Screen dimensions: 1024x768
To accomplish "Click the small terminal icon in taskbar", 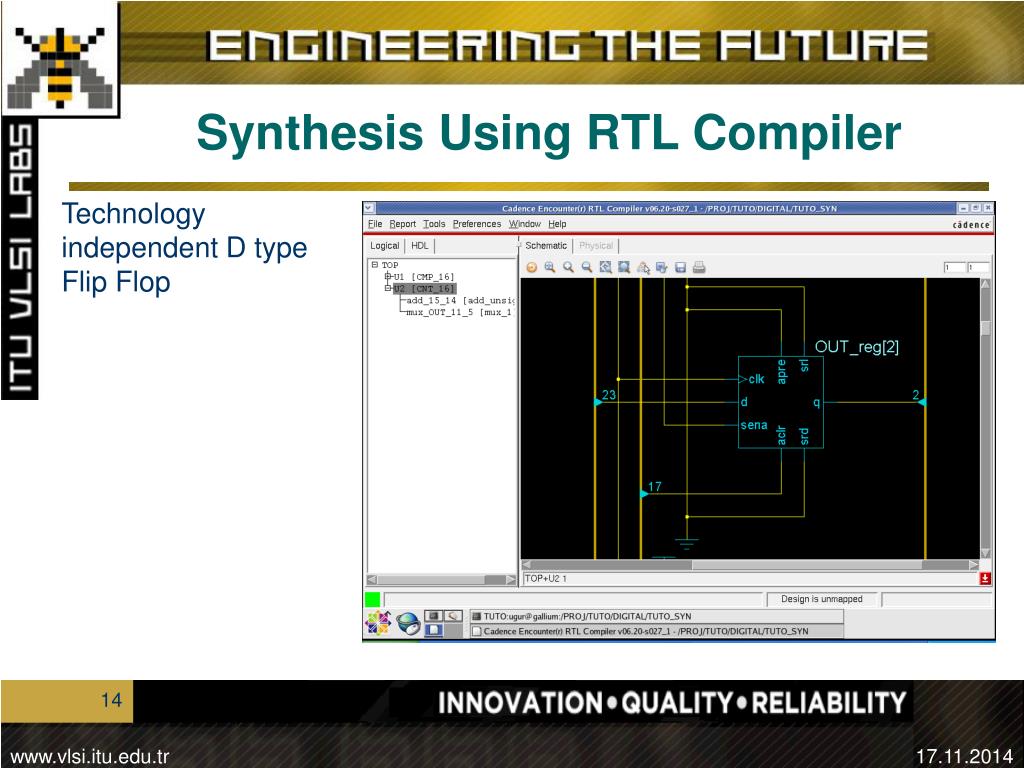I will coord(433,615).
